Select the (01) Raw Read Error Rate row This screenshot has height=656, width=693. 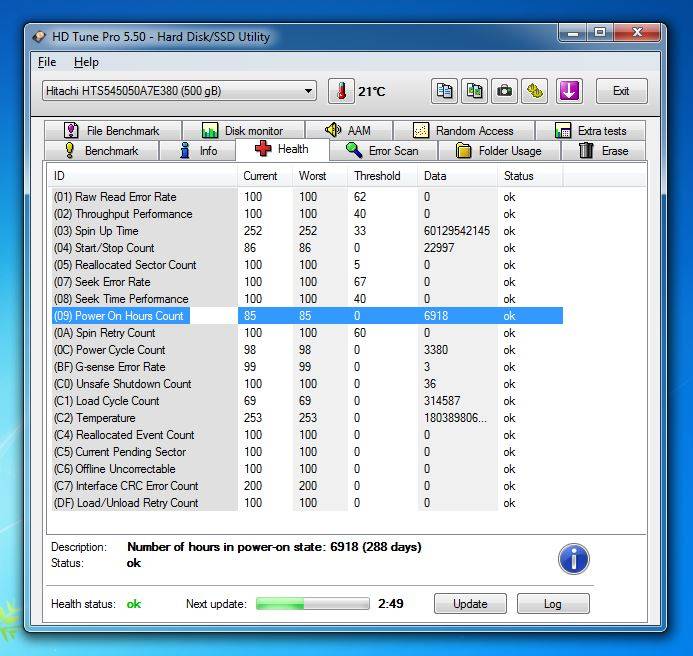coord(307,197)
